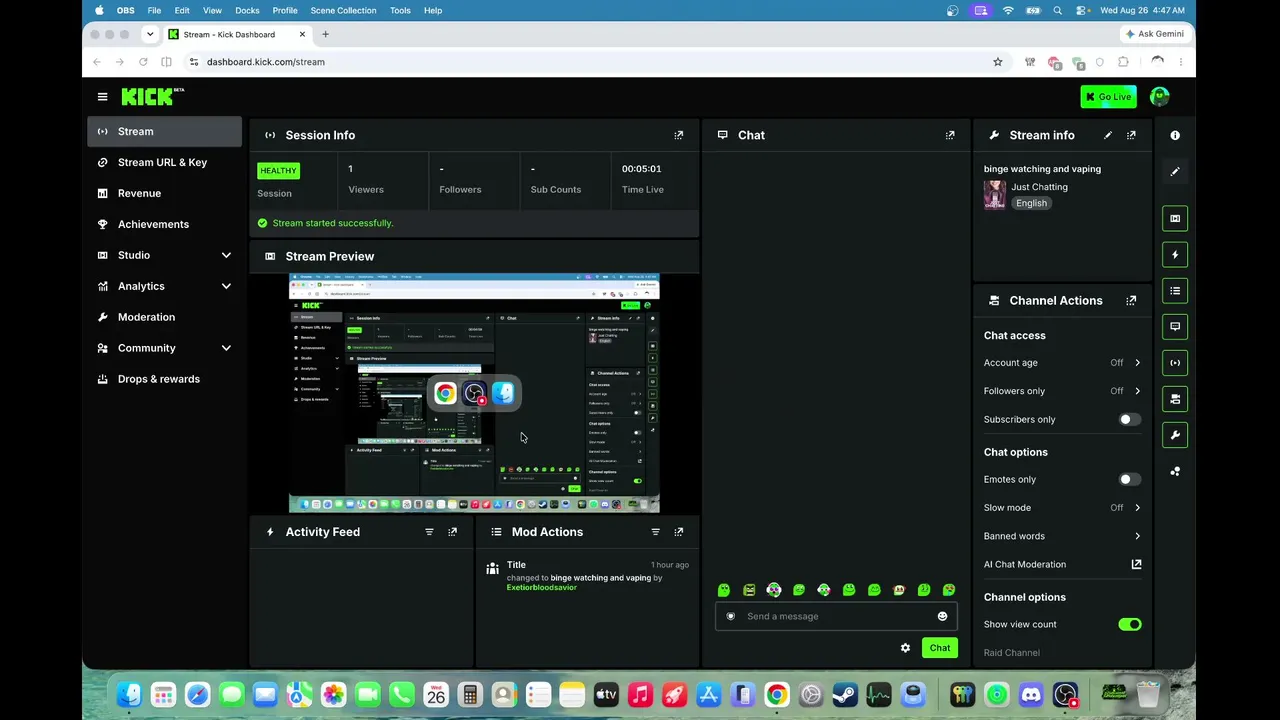The width and height of the screenshot is (1280, 720).
Task: Click the info icon in the right rail
Action: 1175,135
